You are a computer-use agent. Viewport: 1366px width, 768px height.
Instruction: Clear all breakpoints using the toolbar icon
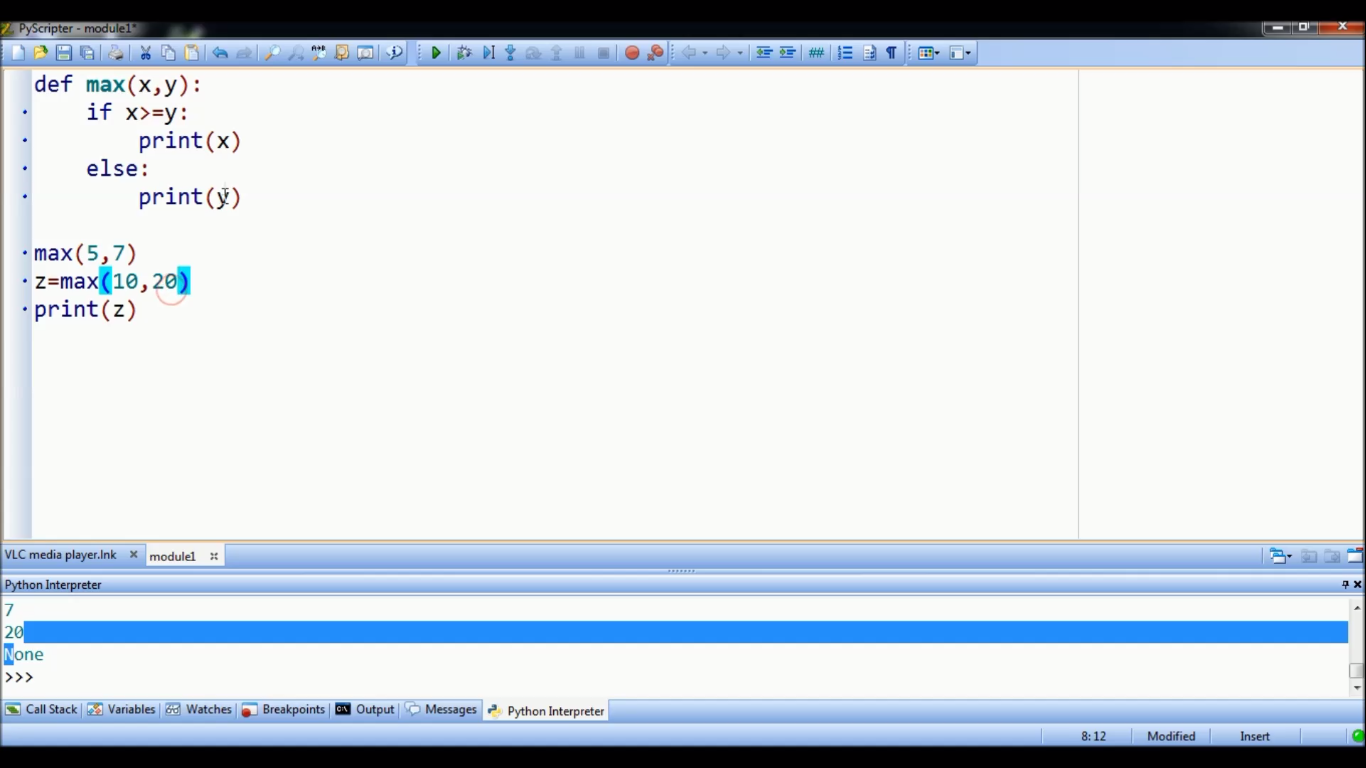[x=655, y=52]
